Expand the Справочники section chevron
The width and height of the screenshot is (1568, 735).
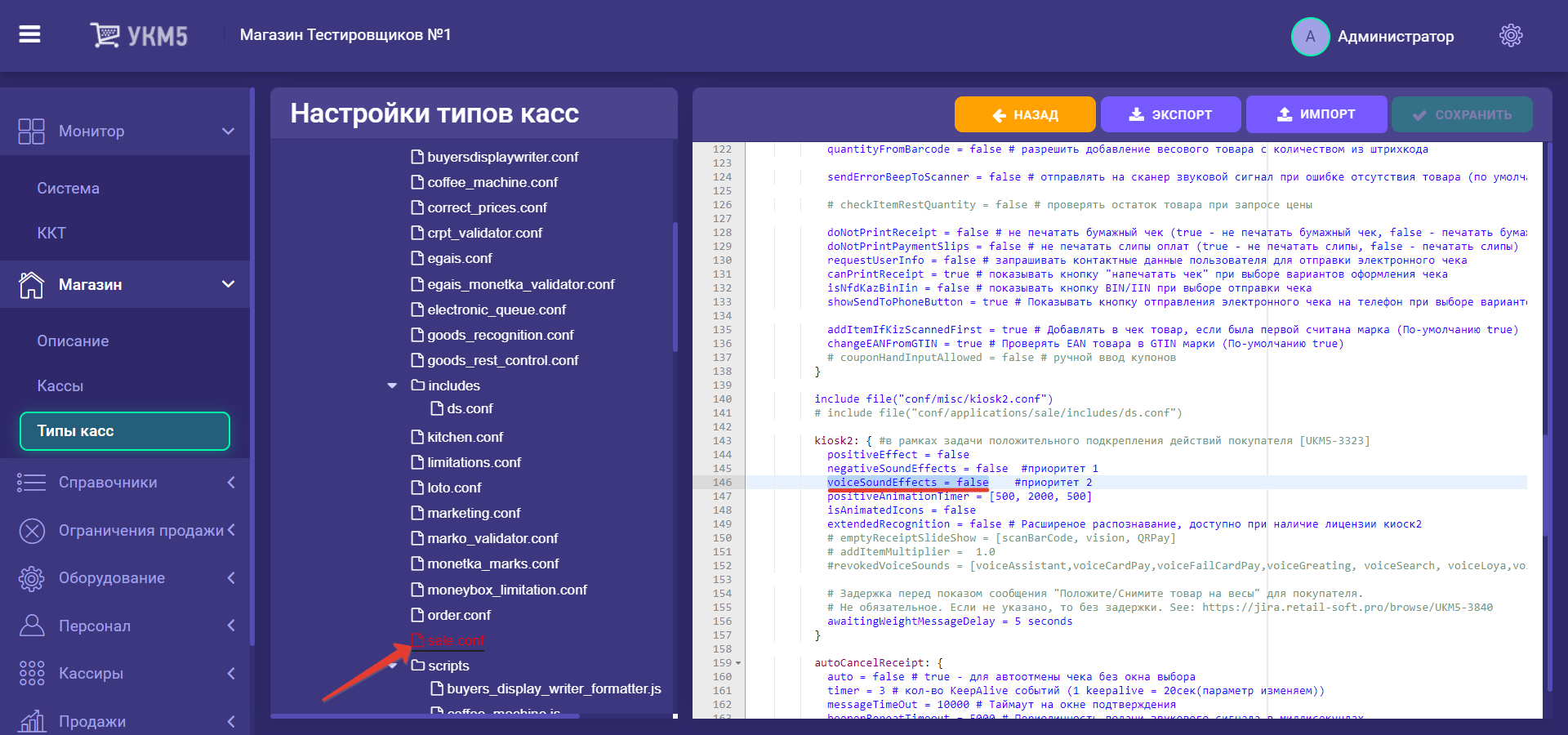(x=231, y=482)
